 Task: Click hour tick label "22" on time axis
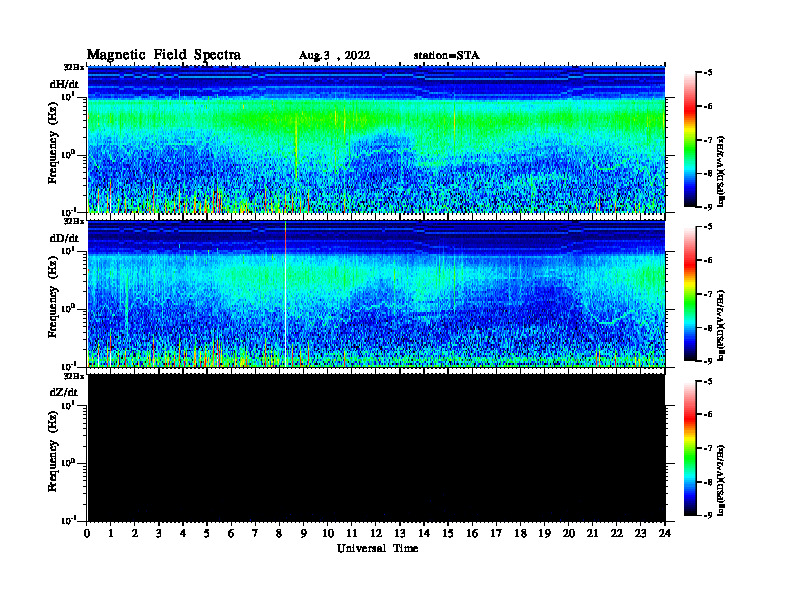(x=617, y=533)
